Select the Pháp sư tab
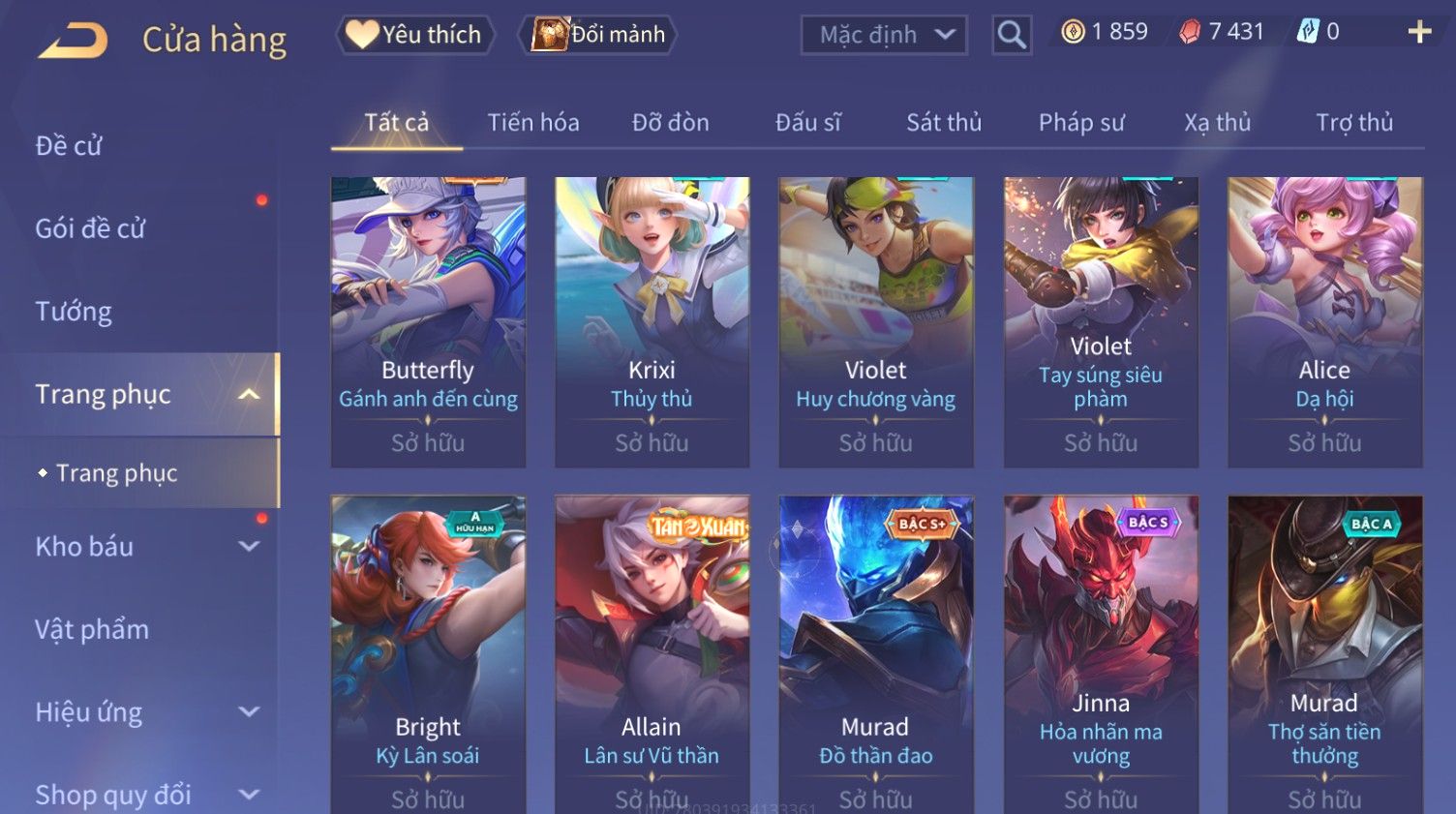 [1081, 123]
